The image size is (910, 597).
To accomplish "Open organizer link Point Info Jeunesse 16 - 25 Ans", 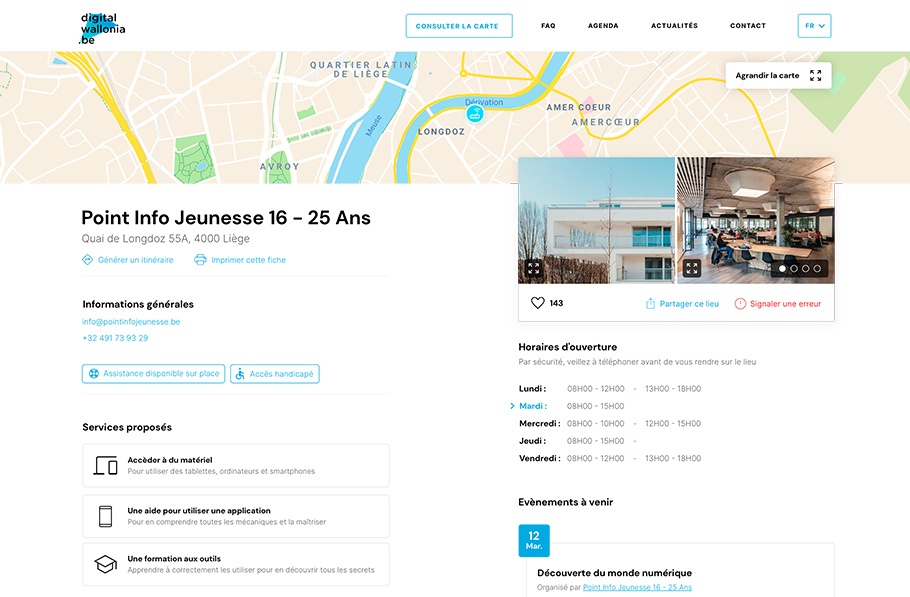I will click(637, 587).
